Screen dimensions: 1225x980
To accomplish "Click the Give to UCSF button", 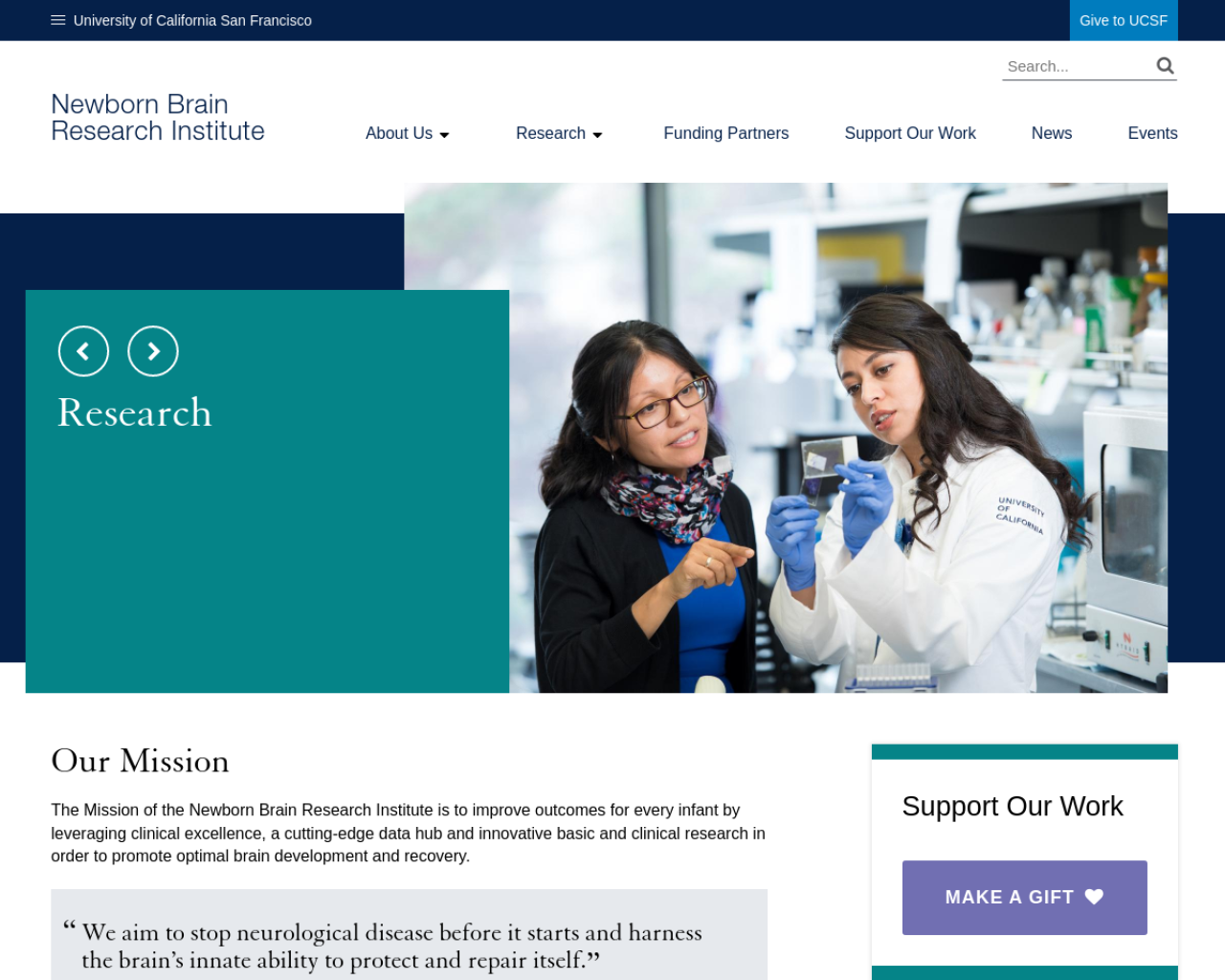I will (1124, 20).
